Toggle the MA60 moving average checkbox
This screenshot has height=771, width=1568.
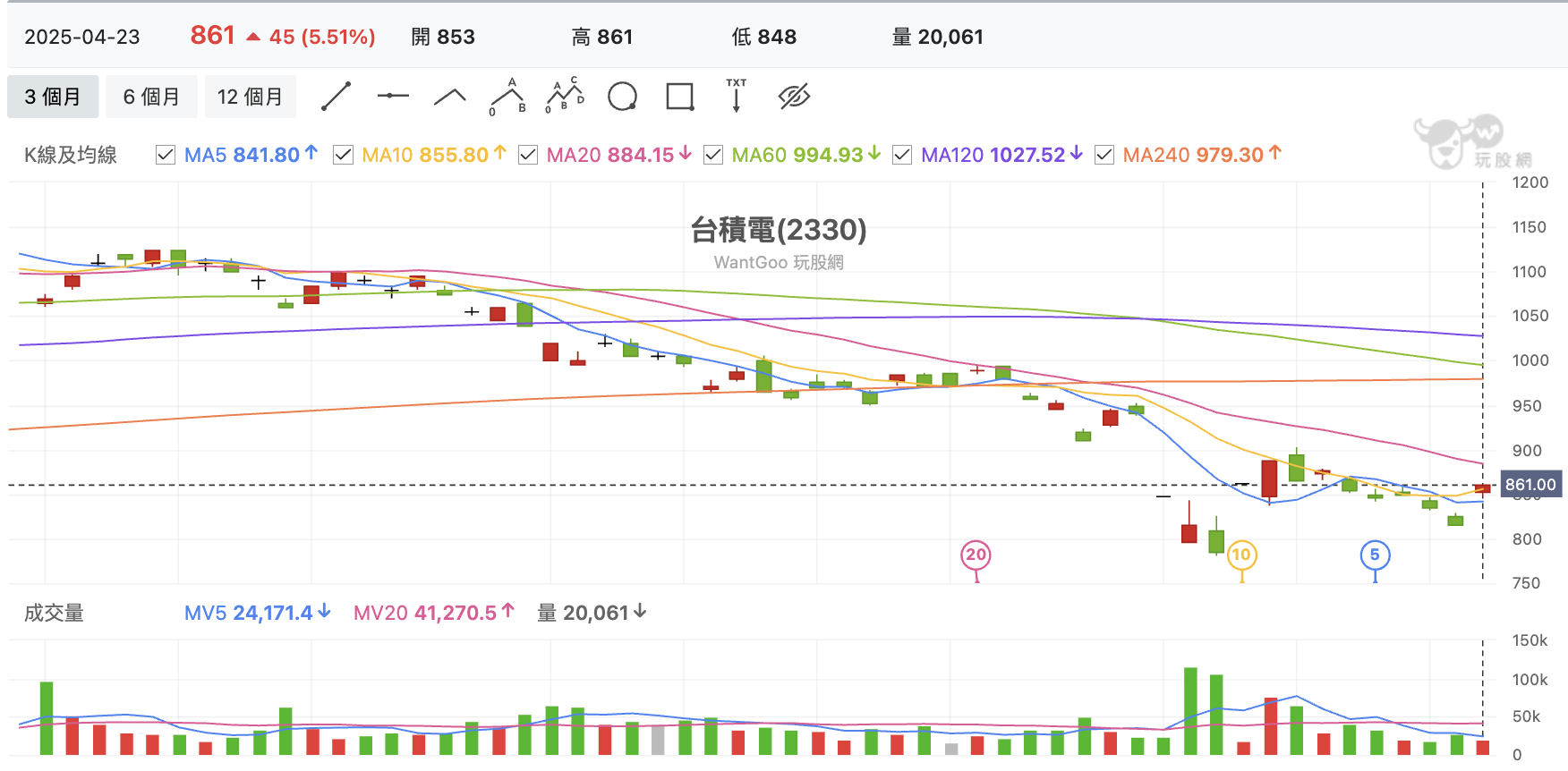point(713,155)
